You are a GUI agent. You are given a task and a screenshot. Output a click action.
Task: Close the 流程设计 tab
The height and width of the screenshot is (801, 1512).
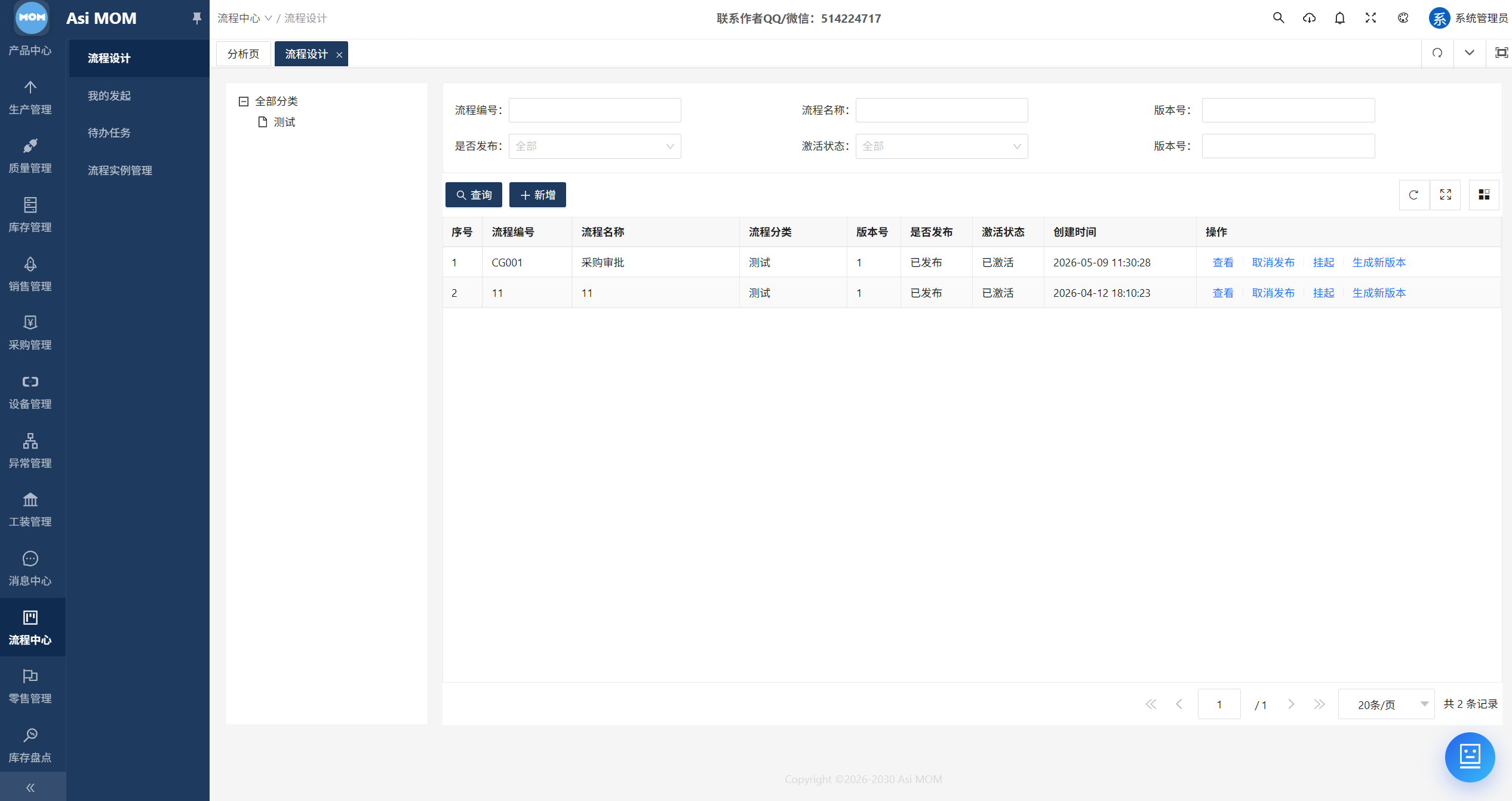(x=339, y=54)
